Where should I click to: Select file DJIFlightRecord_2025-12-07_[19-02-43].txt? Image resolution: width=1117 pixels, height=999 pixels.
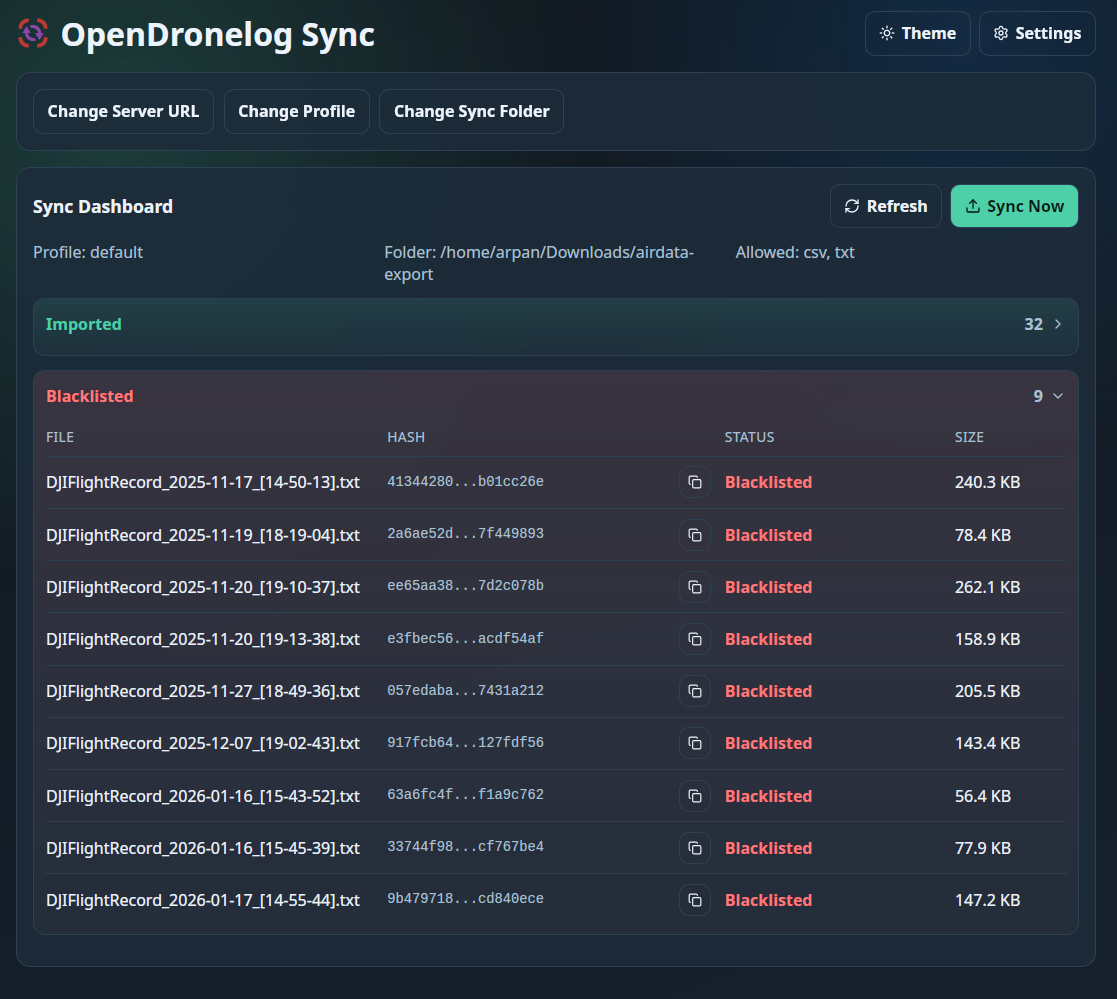[x=203, y=743]
